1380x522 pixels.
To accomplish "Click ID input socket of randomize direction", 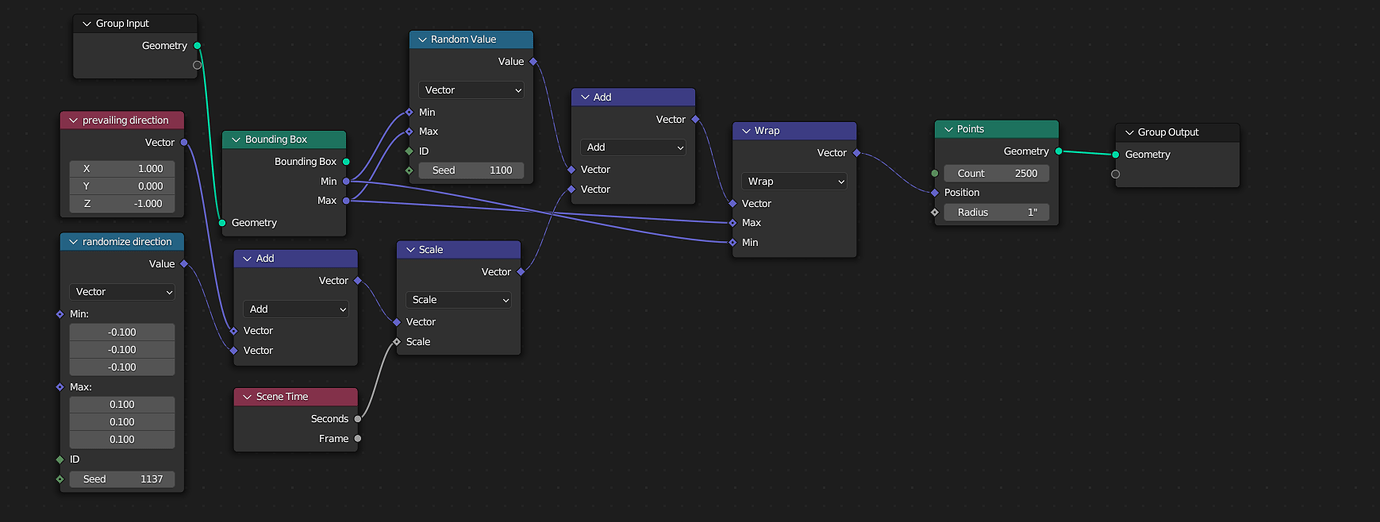I will pyautogui.click(x=60, y=459).
